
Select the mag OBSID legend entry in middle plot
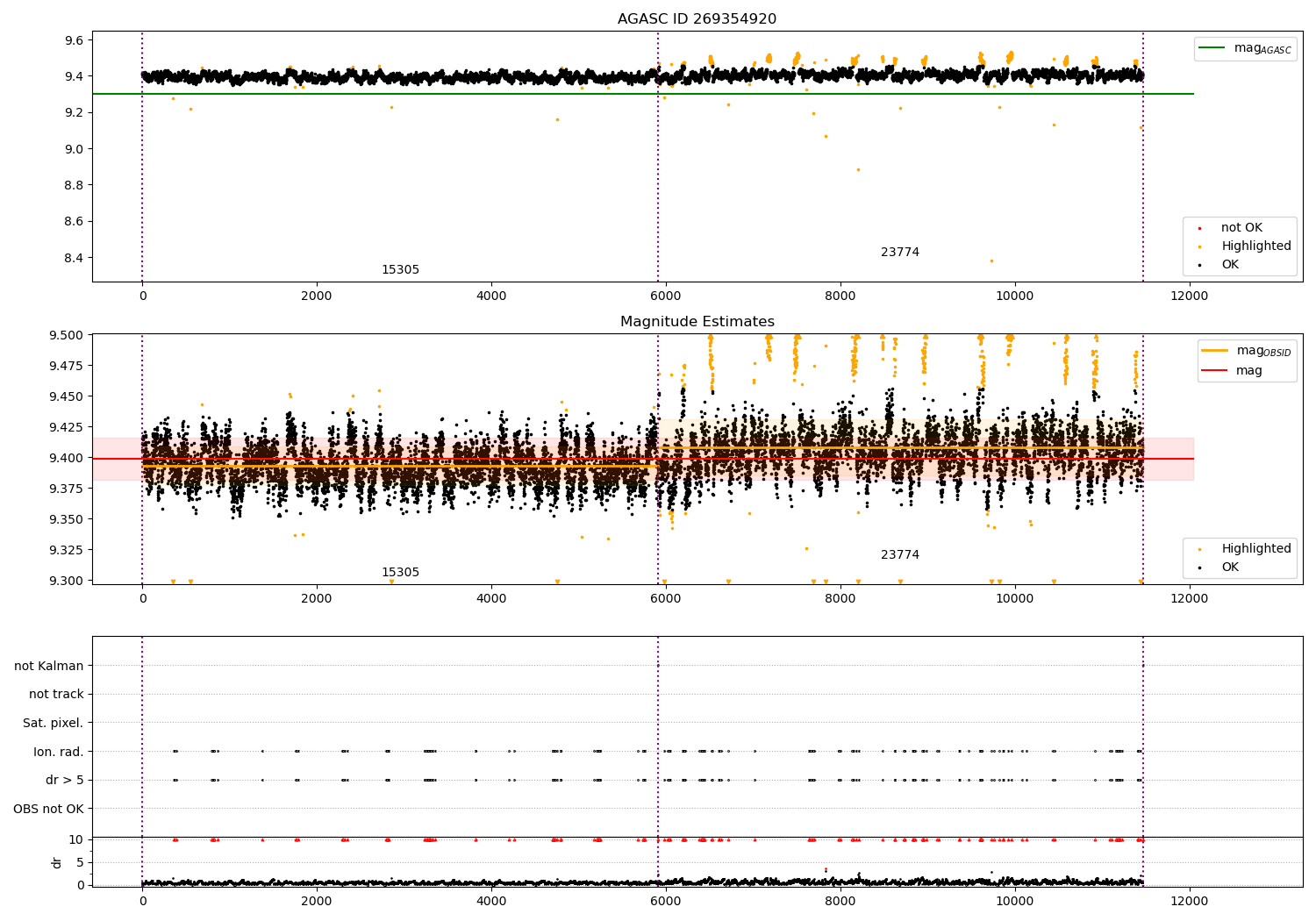tap(1247, 351)
